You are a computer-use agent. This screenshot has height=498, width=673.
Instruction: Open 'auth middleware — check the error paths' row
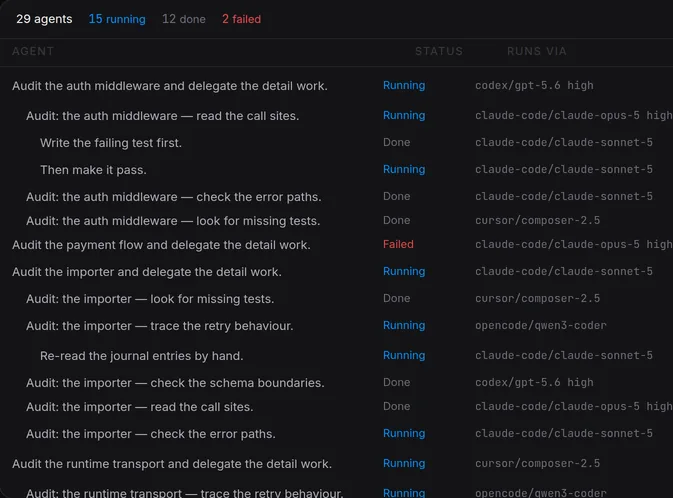tap(336, 197)
